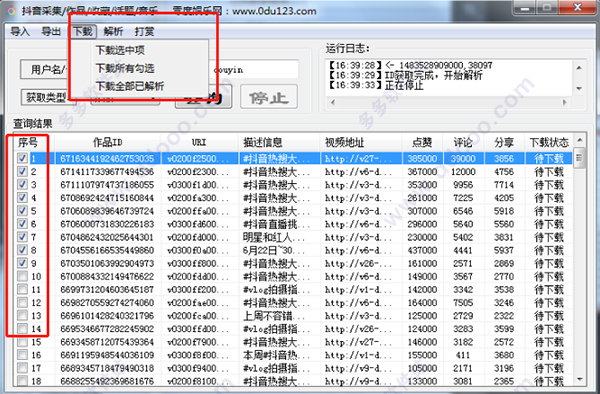
Task: Open the 导入 menu
Action: click(x=20, y=31)
